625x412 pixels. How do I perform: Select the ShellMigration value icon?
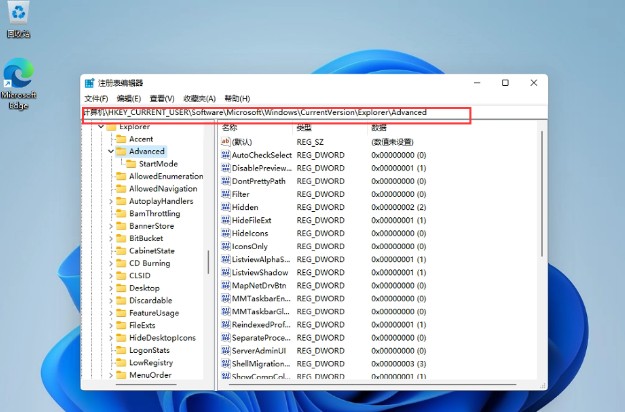[226, 364]
